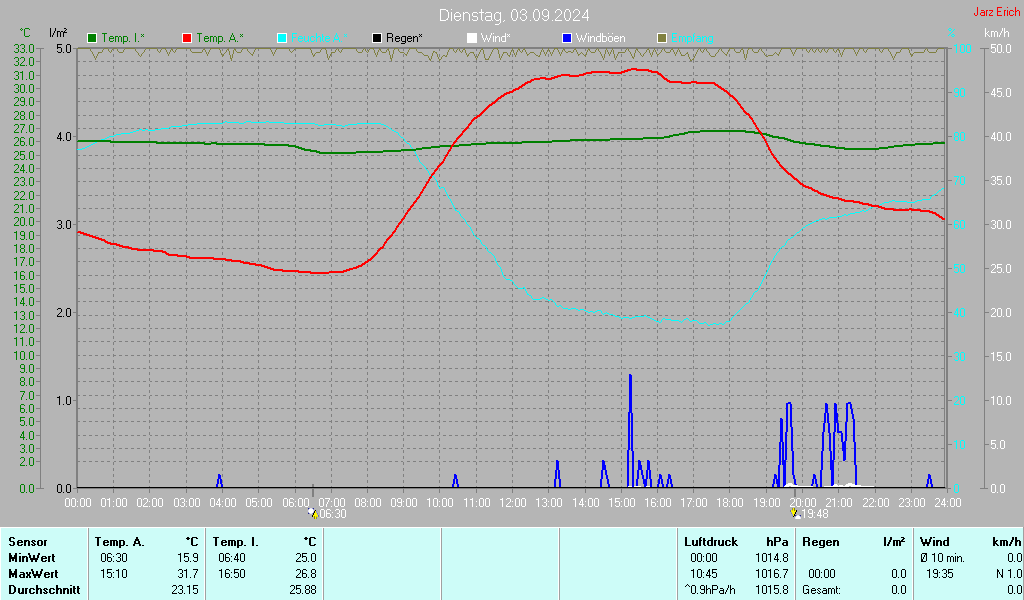Select the cyan humidity legend swatch
The width and height of the screenshot is (1024, 600).
[x=282, y=38]
